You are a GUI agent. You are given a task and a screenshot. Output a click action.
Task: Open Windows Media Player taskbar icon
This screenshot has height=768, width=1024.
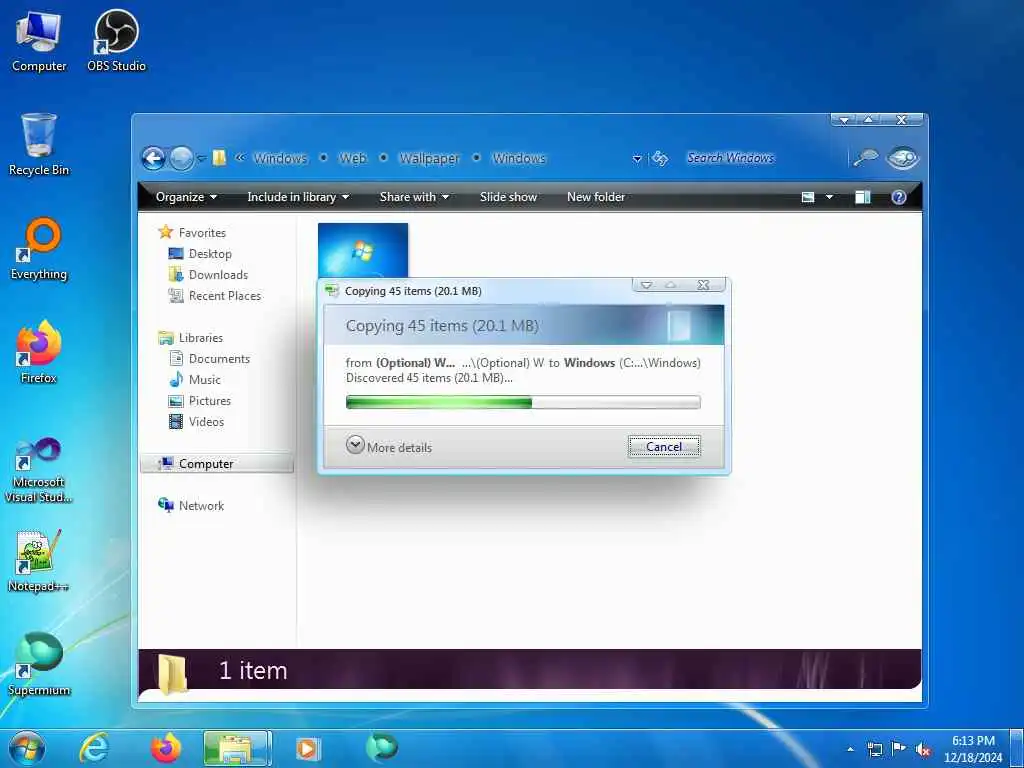tap(308, 748)
